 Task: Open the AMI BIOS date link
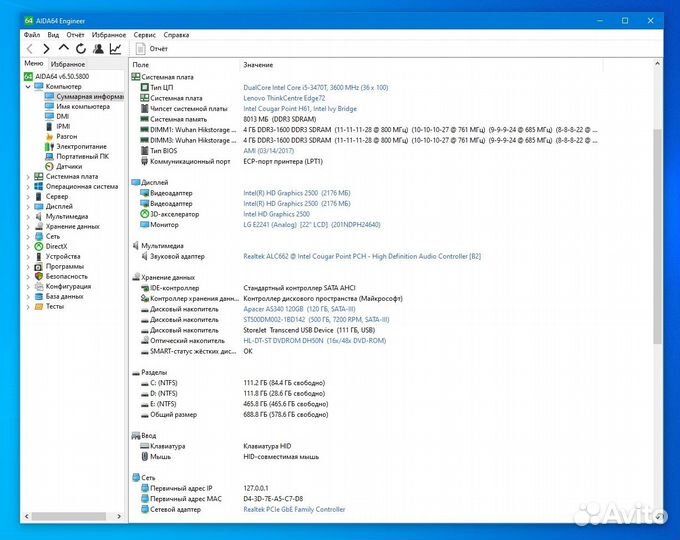(268, 151)
